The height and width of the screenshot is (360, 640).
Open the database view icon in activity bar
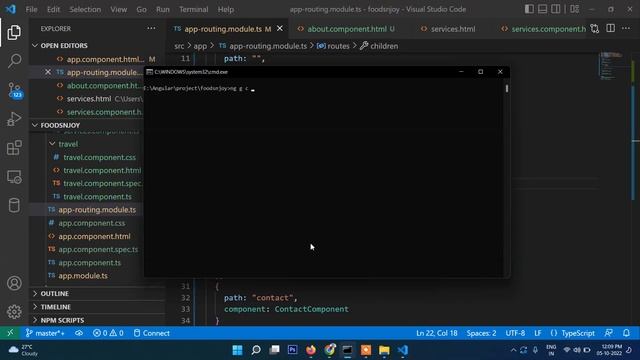14,205
